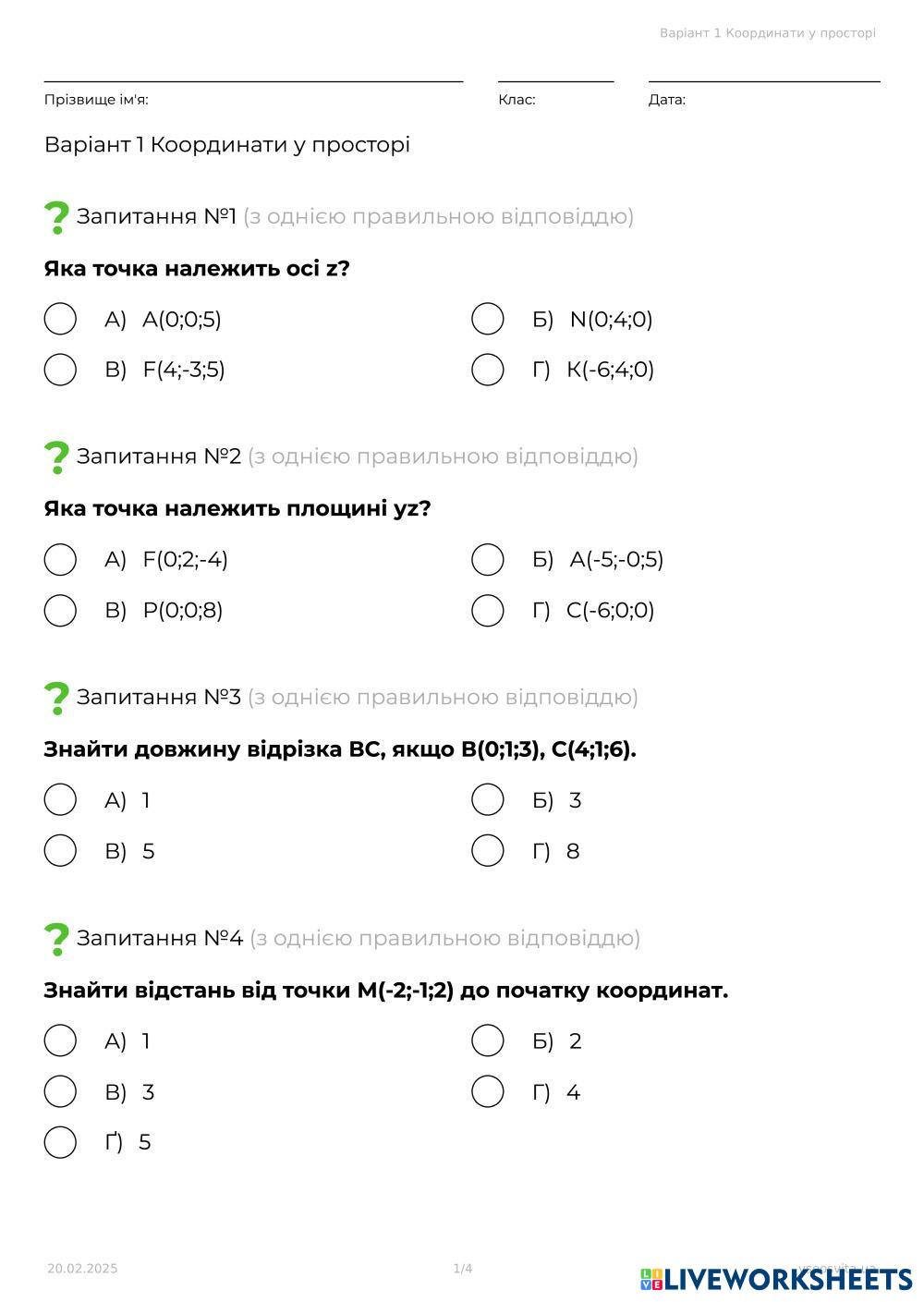Pick option Г) K(-6;4;0)

[x=488, y=370]
